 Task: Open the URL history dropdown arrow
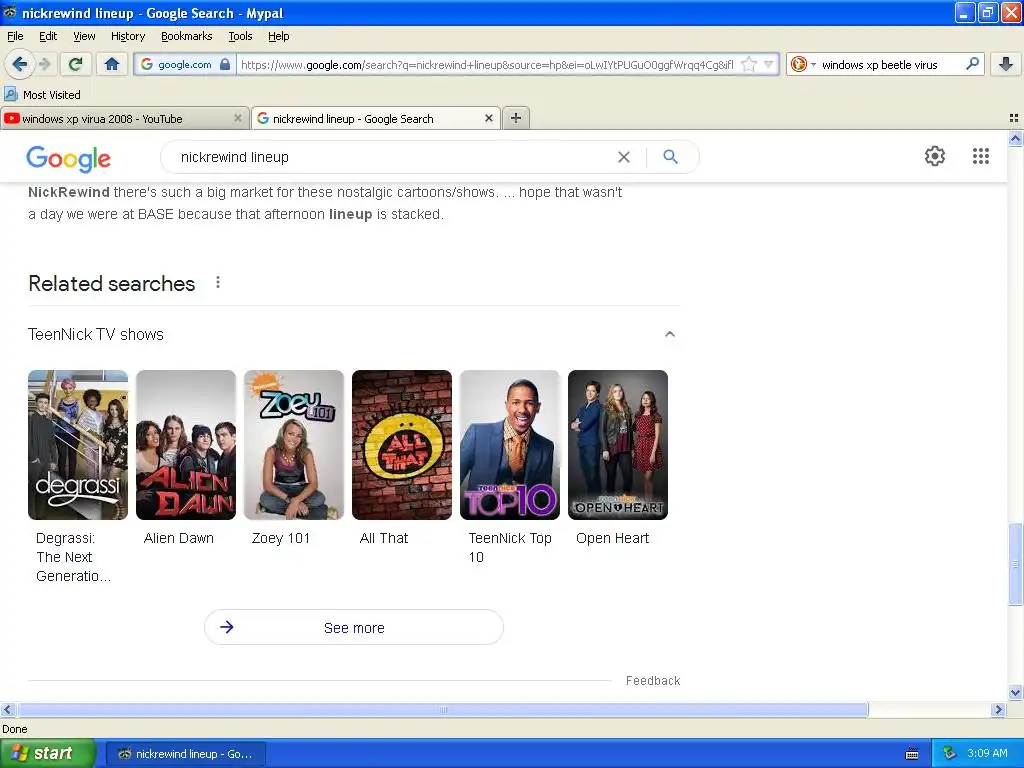tap(769, 64)
